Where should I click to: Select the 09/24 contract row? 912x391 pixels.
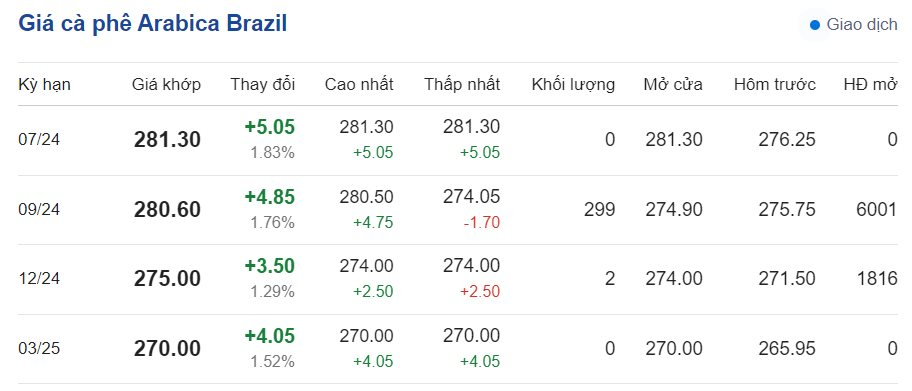pos(458,210)
